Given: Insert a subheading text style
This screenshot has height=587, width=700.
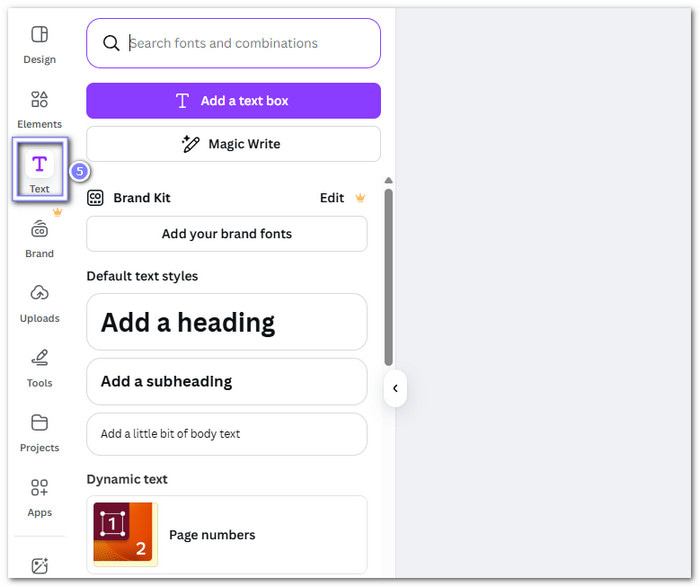Looking at the screenshot, I should (227, 381).
